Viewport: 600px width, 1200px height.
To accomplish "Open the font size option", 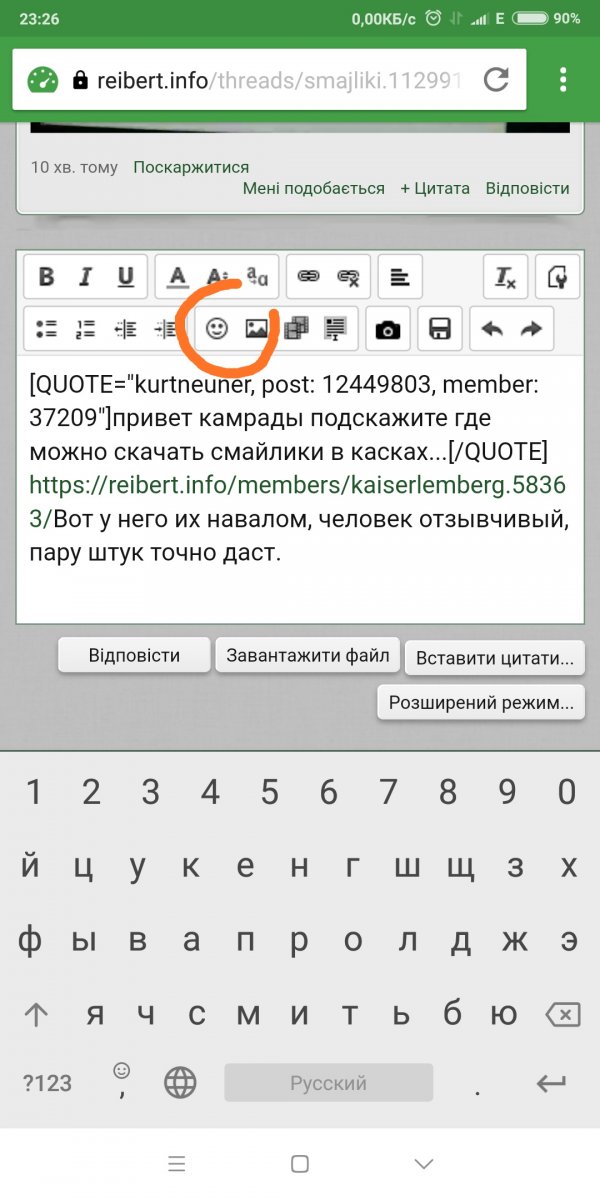I will tap(217, 277).
